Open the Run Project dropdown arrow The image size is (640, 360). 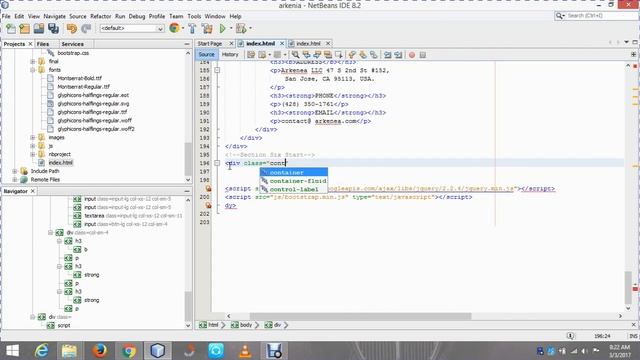(231, 28)
